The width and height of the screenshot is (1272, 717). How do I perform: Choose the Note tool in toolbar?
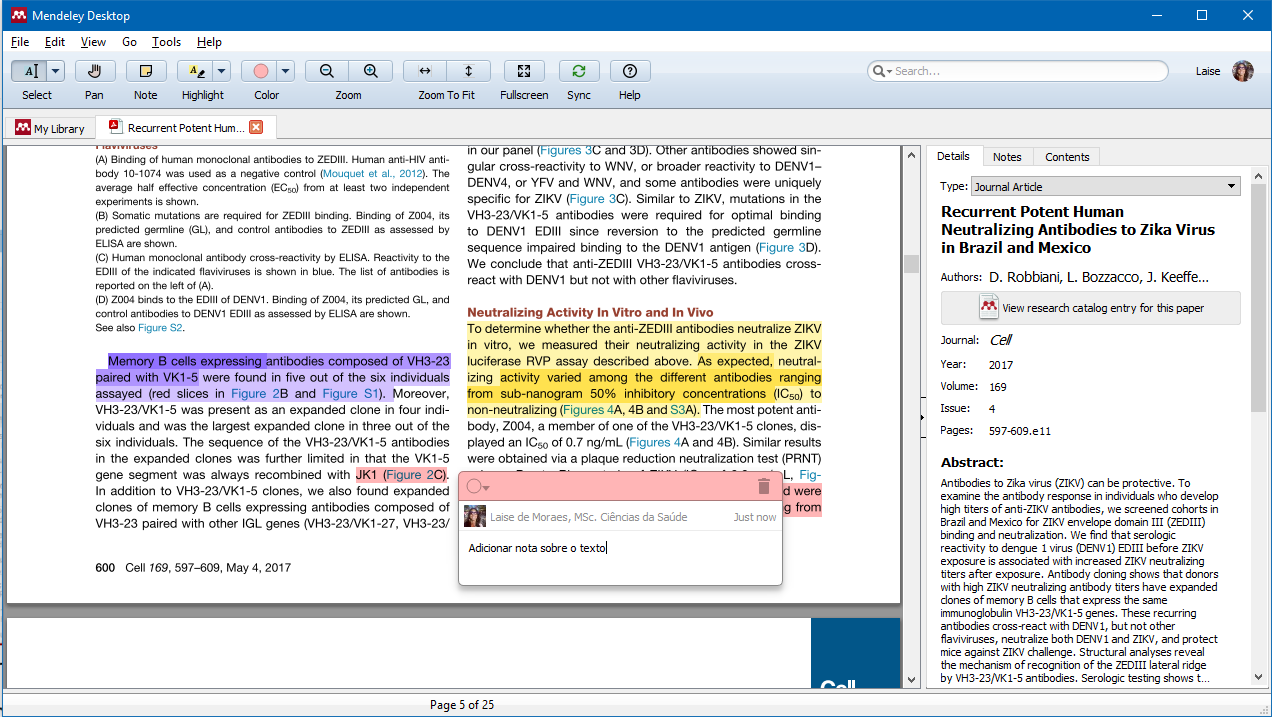pos(146,71)
